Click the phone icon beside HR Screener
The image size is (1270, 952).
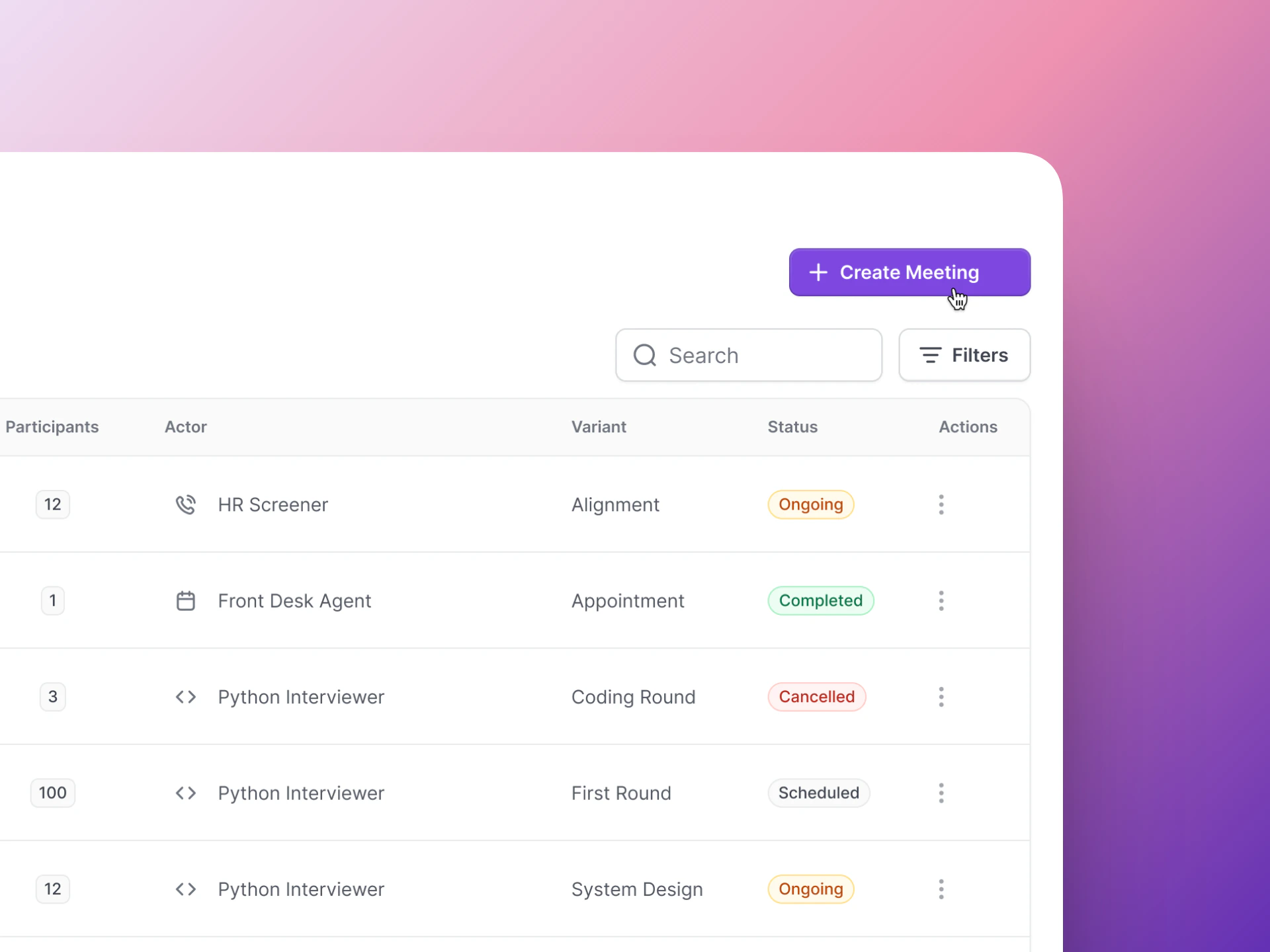pos(185,504)
